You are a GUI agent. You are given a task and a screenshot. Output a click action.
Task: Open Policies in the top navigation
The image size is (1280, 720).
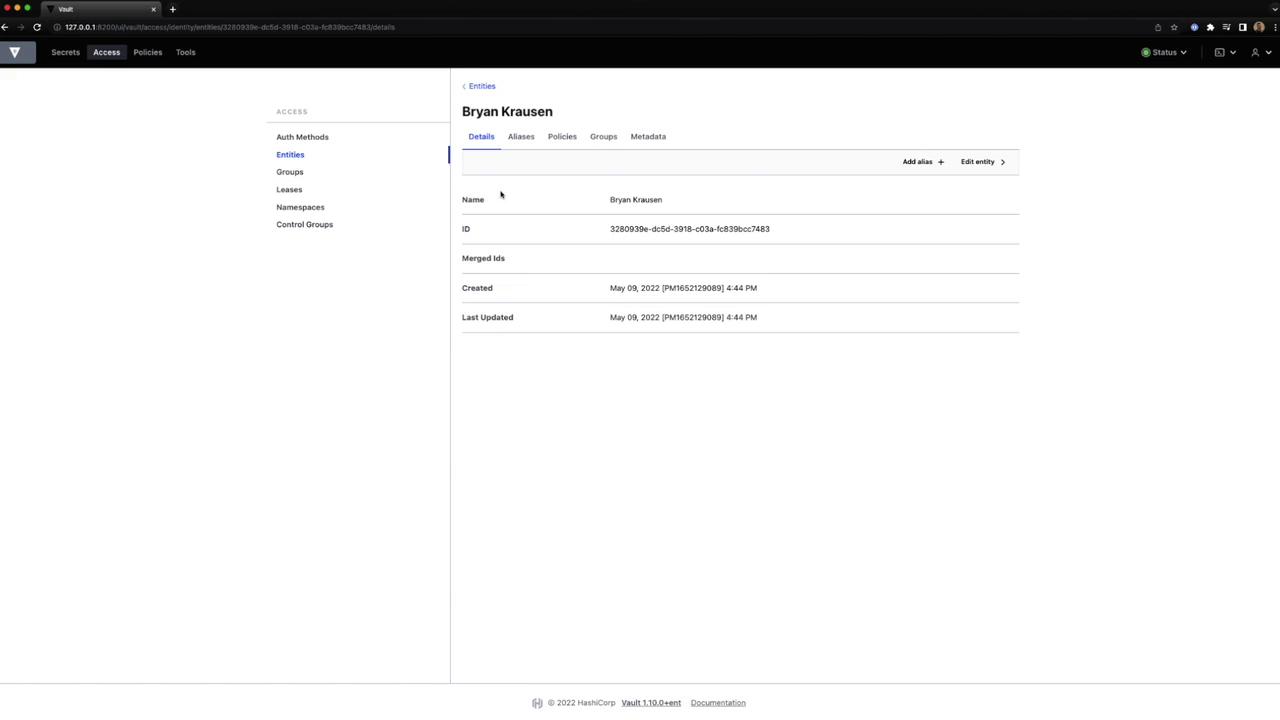coord(147,52)
